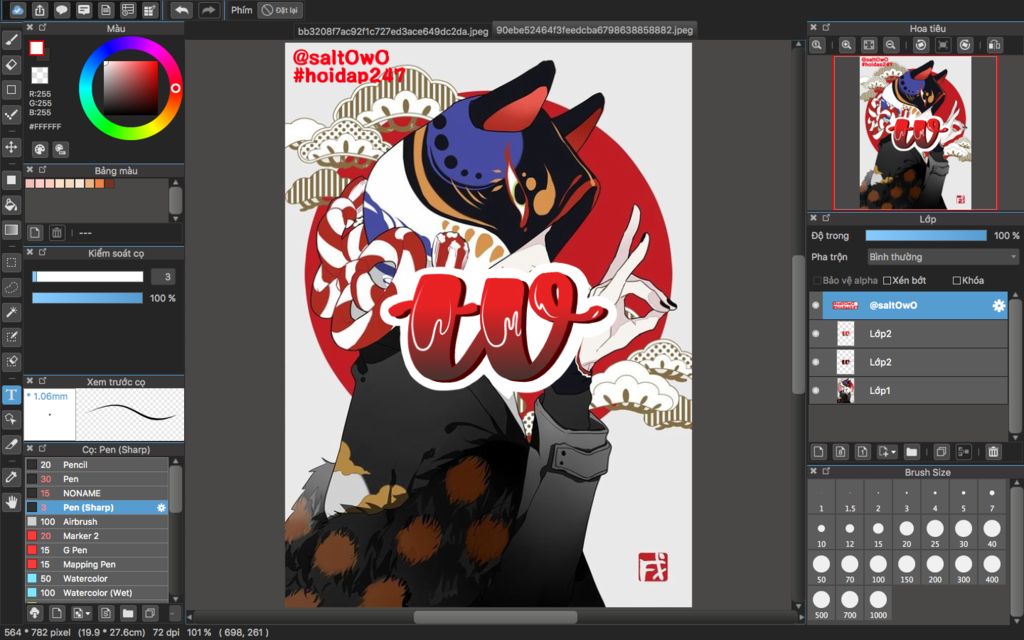The width and height of the screenshot is (1024, 640).
Task: Open settings gear of @saltOwO layer
Action: point(999,306)
